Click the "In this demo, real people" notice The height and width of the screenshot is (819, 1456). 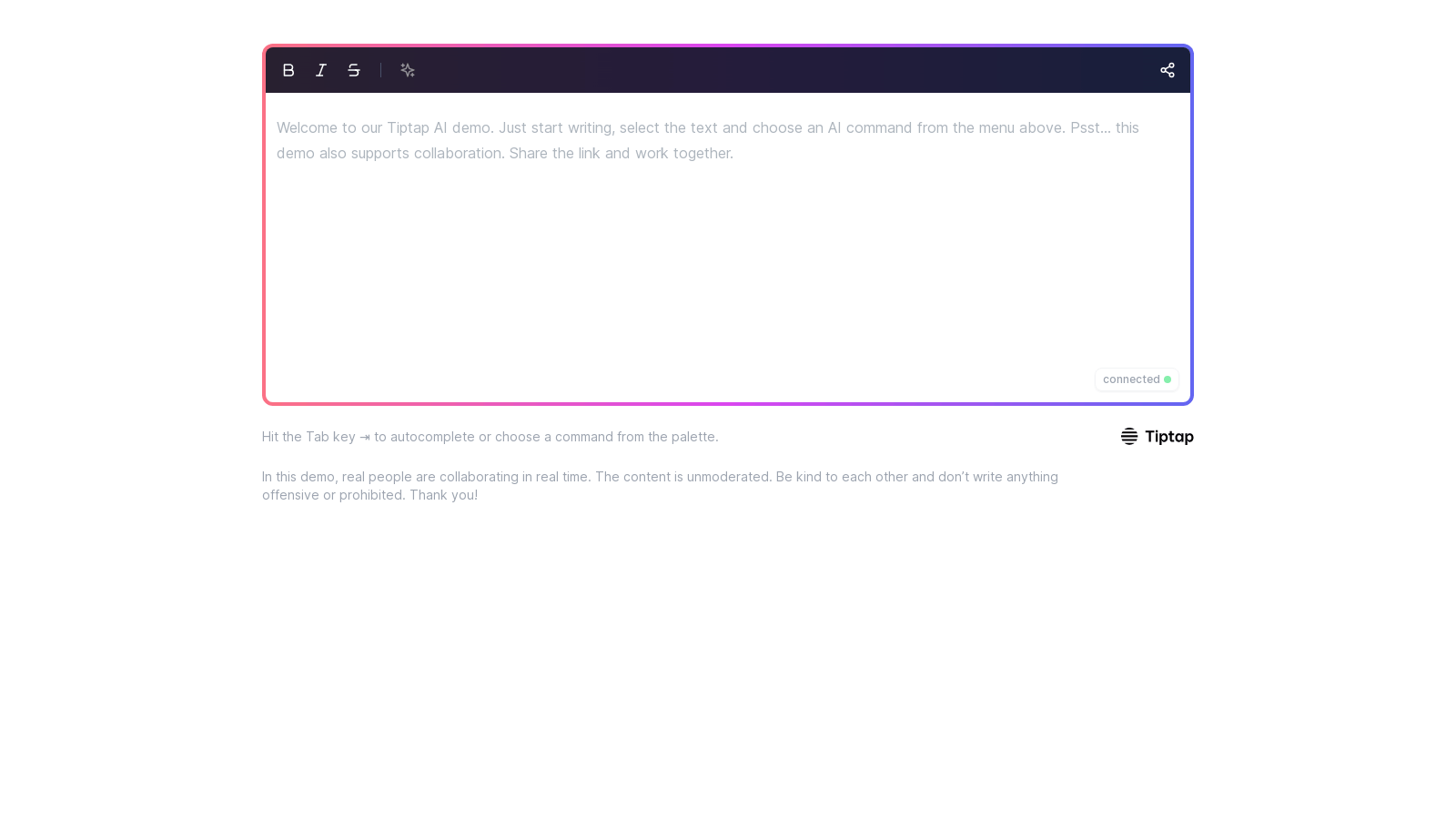click(660, 486)
